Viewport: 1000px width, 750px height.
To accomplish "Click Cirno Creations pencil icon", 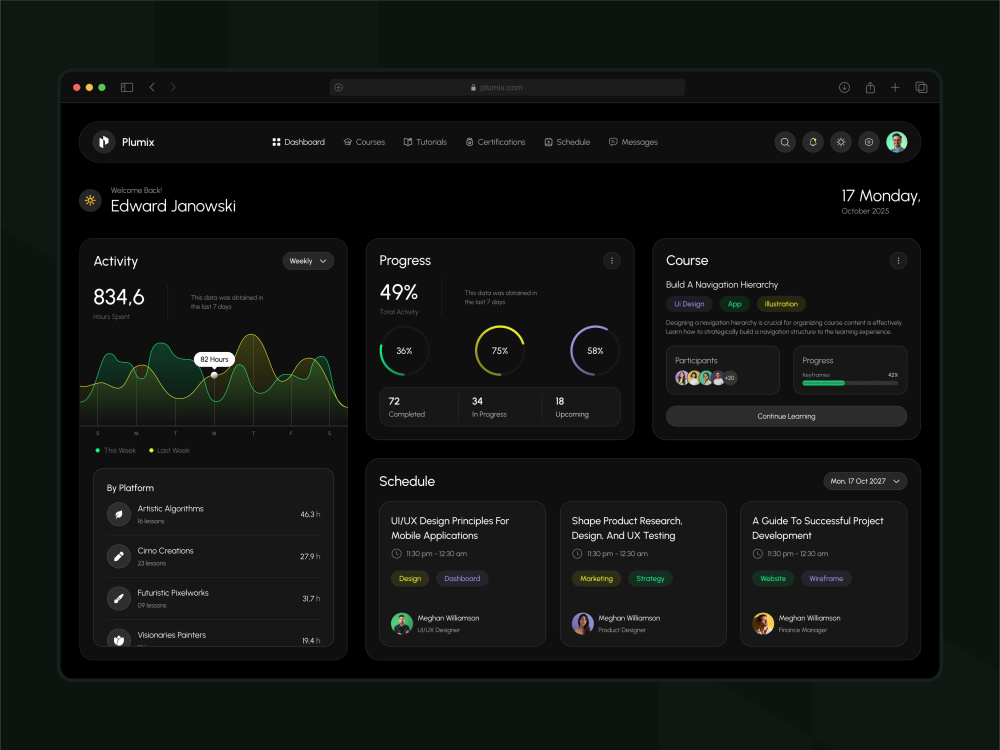I will [119, 556].
